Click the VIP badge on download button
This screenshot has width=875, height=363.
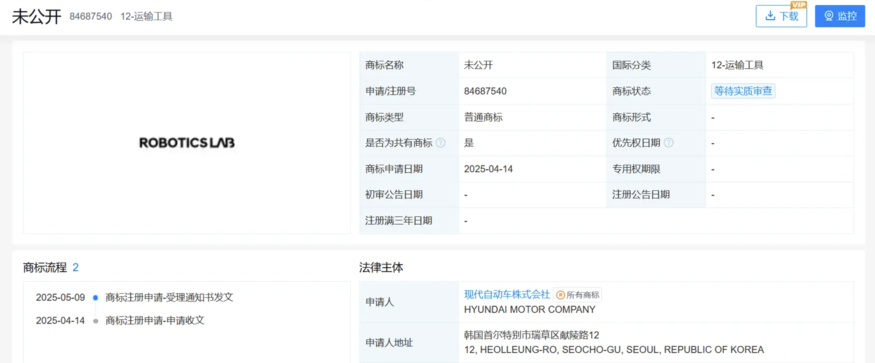(x=799, y=5)
